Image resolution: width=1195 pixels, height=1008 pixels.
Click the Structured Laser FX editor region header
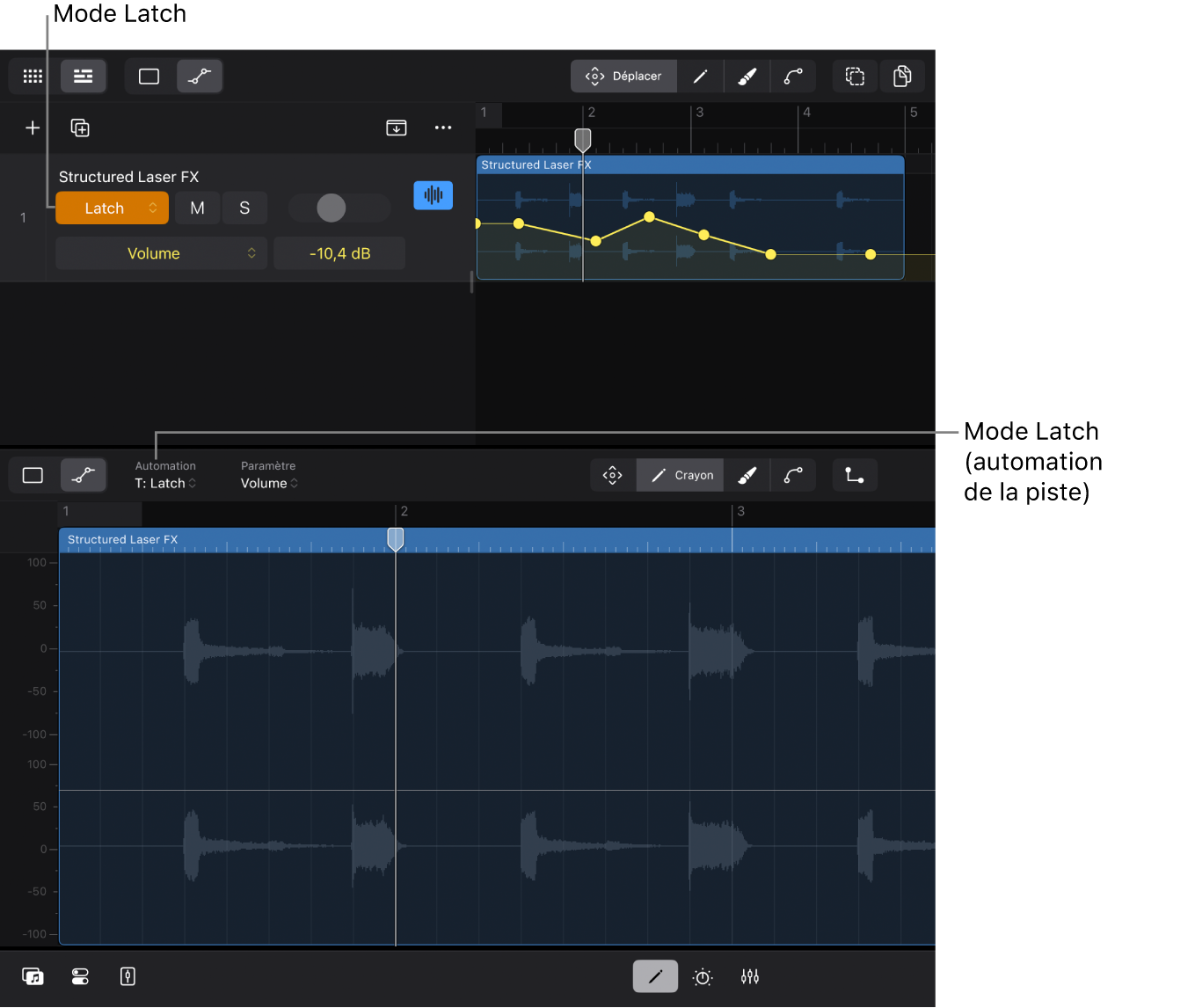click(497, 539)
